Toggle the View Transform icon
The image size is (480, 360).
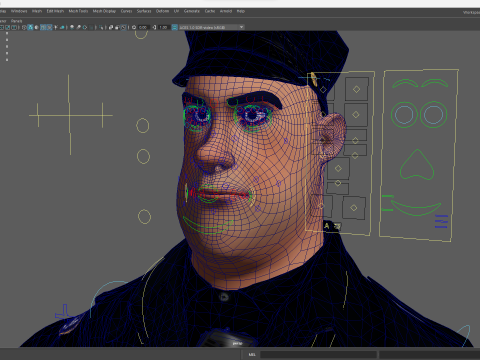point(174,27)
